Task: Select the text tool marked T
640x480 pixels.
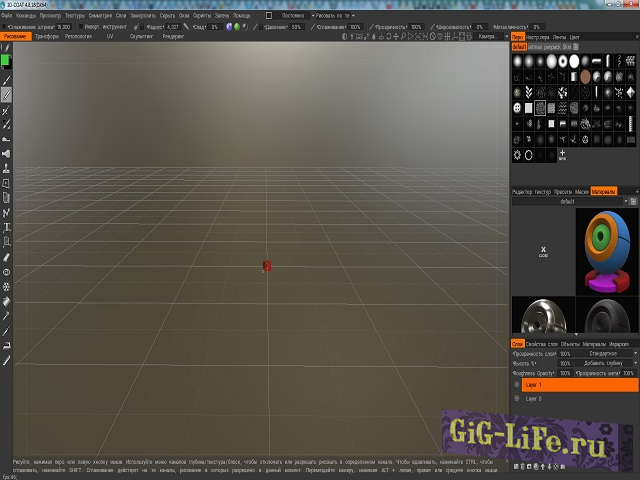Action: pyautogui.click(x=6, y=227)
